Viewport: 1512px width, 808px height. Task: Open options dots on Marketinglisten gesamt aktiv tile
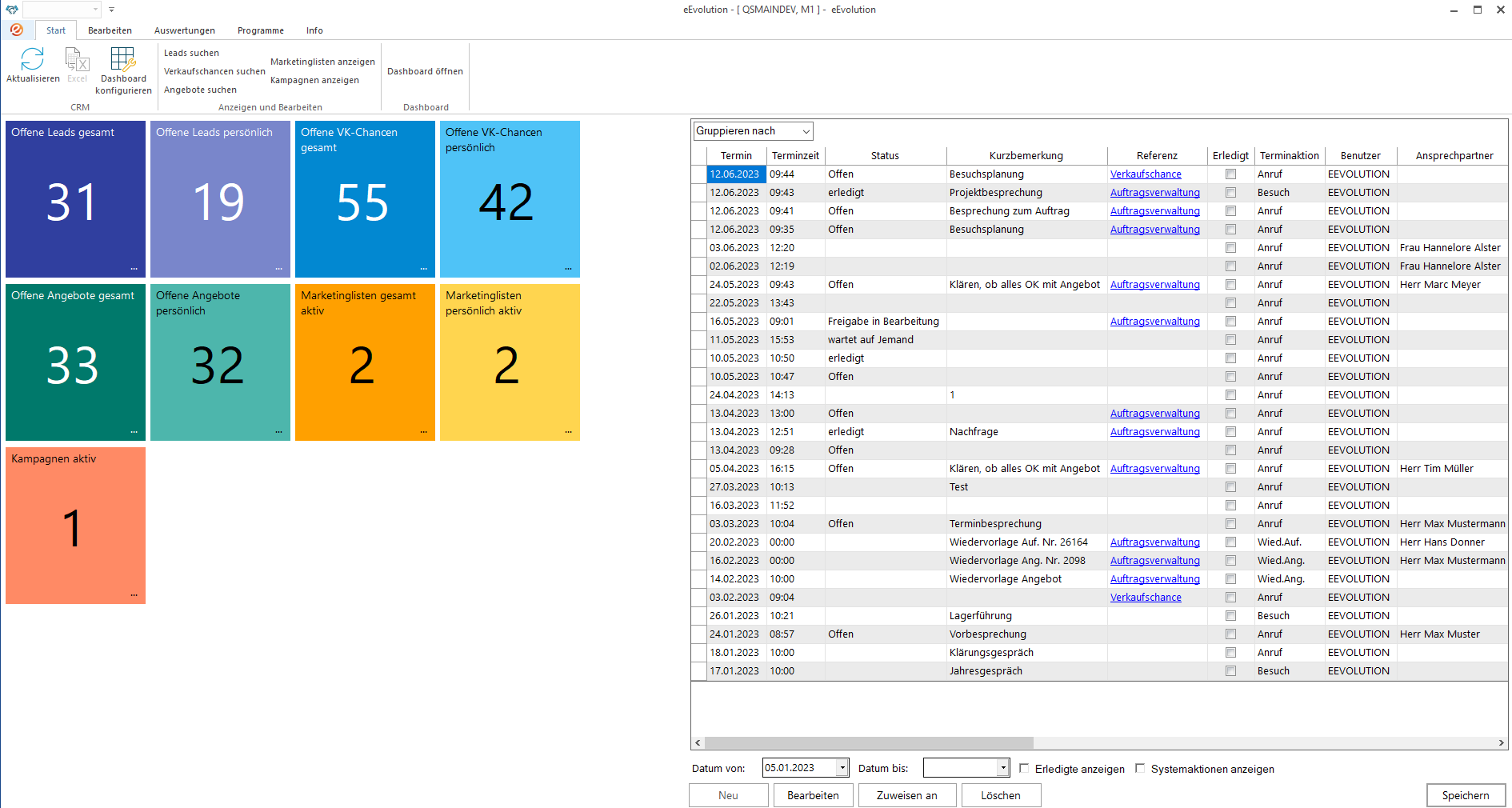[423, 432]
